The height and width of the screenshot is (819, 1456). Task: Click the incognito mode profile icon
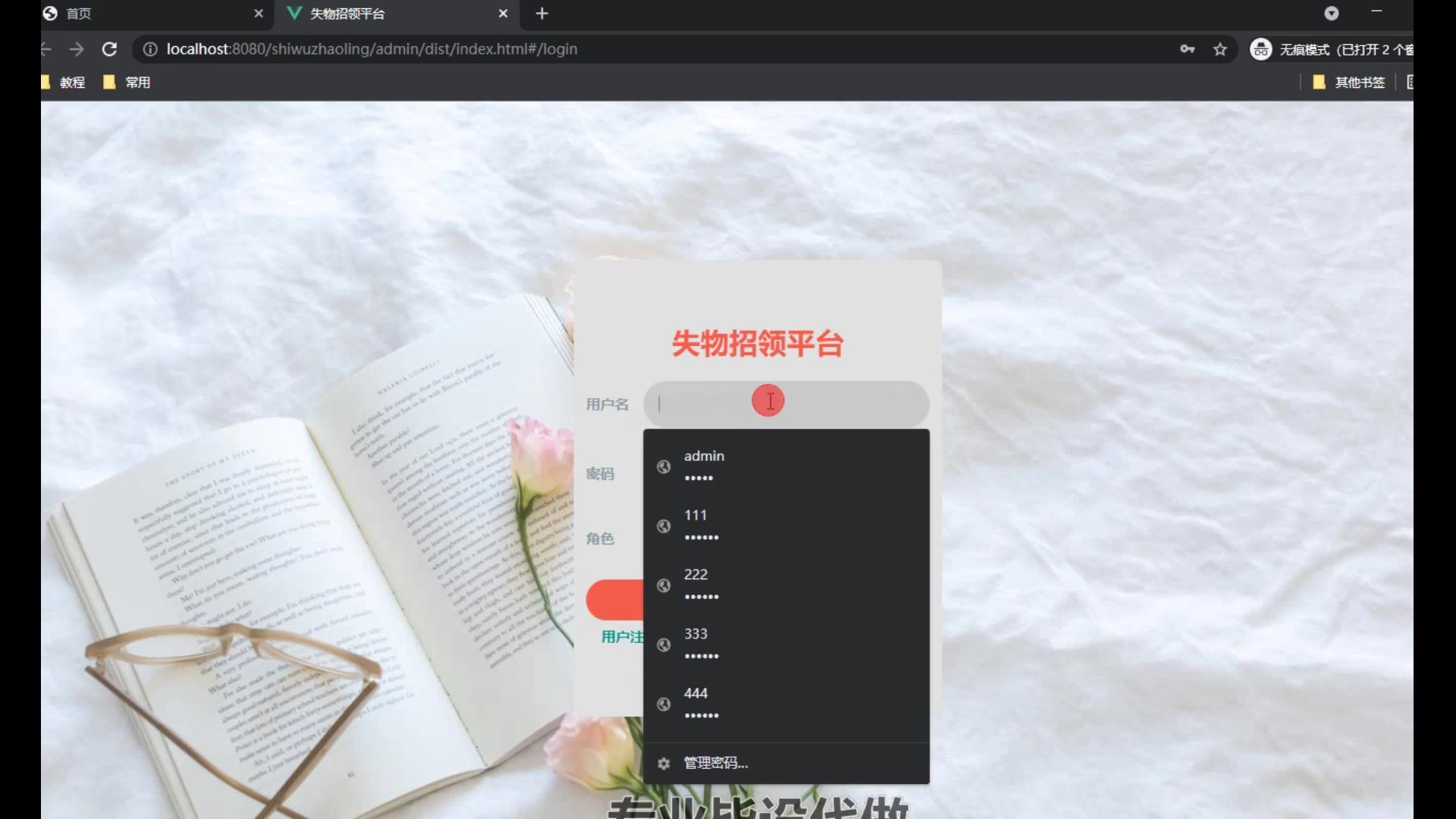pos(1260,49)
